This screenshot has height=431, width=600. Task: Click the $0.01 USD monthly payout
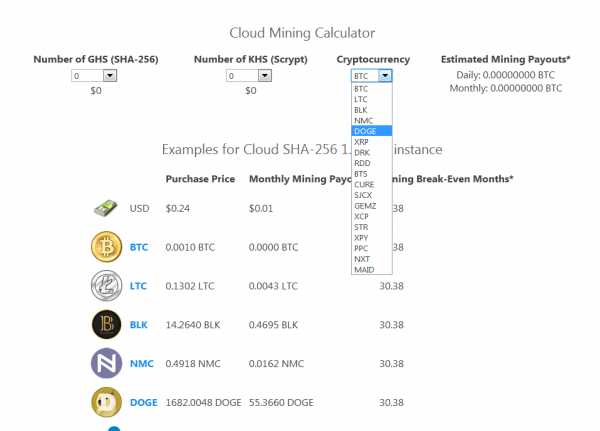tap(261, 209)
